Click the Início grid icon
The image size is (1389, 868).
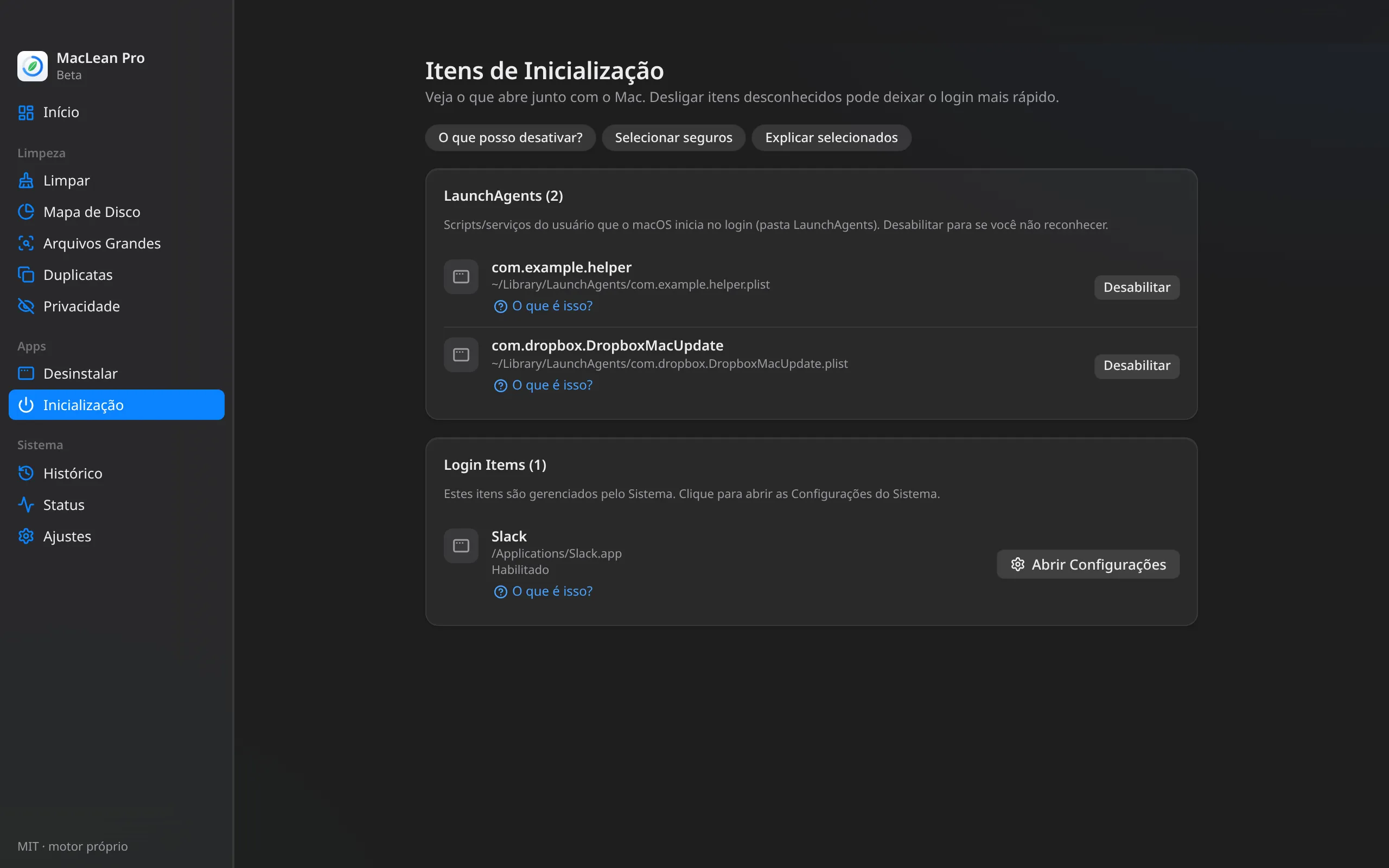tap(26, 112)
